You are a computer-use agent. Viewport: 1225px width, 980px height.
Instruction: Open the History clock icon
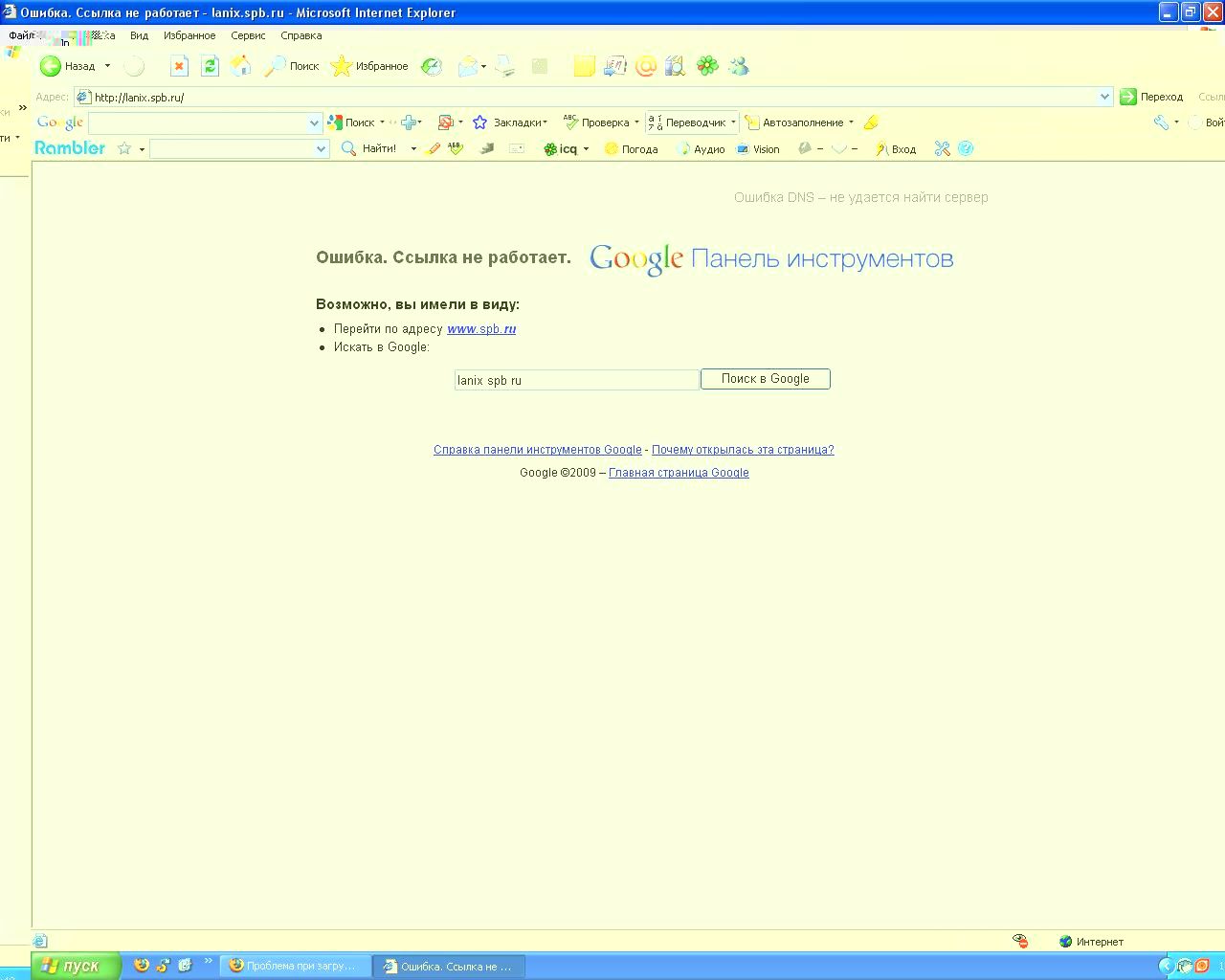(432, 66)
